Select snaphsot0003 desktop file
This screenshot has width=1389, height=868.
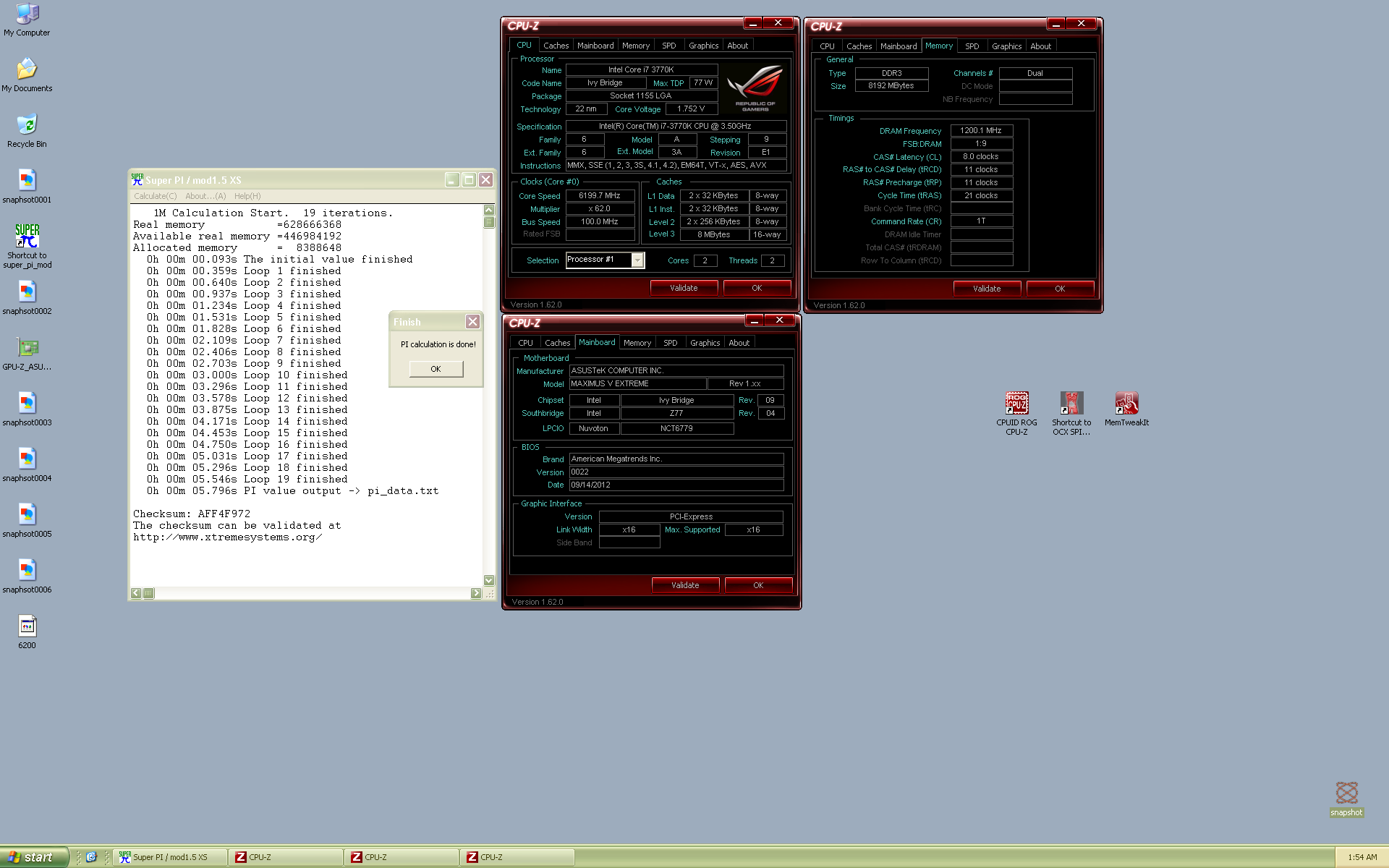(27, 409)
